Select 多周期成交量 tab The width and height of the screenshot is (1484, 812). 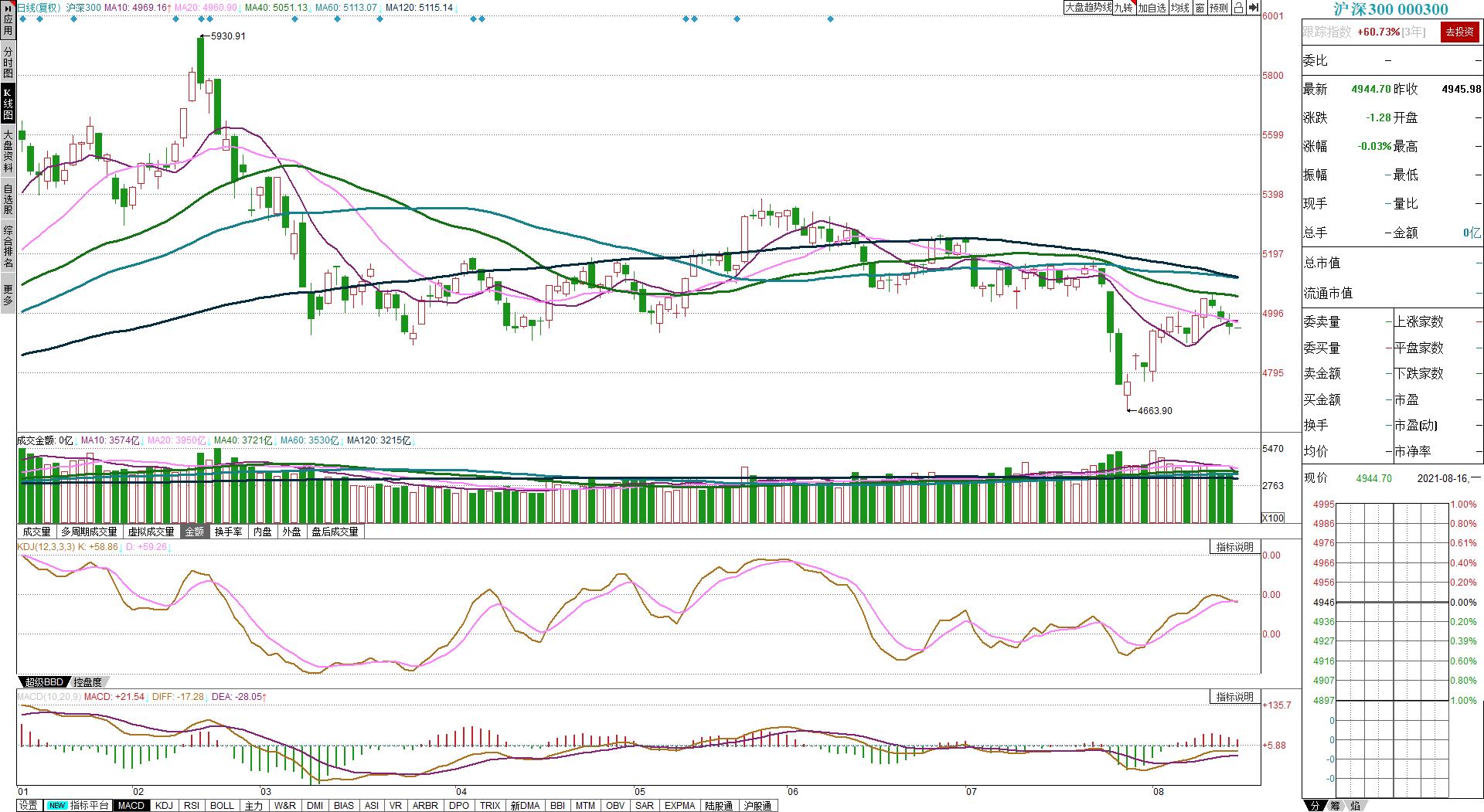click(x=90, y=532)
